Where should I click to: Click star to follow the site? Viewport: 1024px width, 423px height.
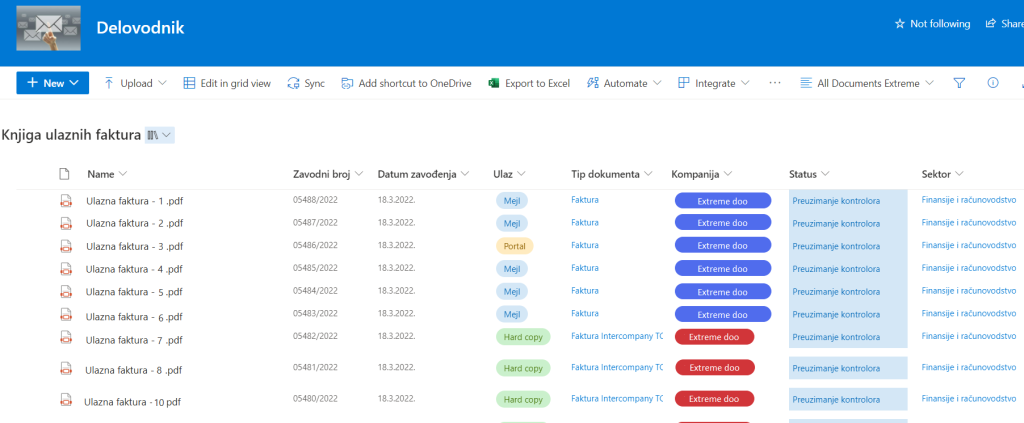click(x=900, y=24)
